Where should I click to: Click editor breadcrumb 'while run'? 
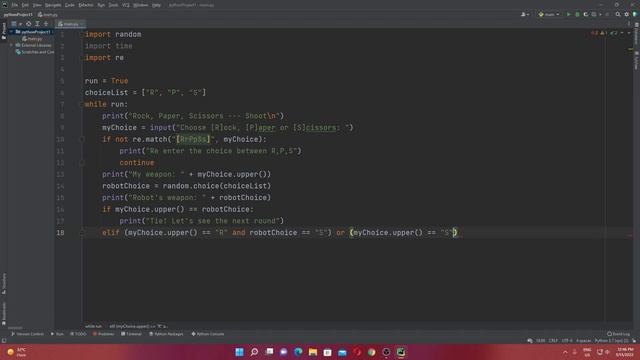[93, 326]
